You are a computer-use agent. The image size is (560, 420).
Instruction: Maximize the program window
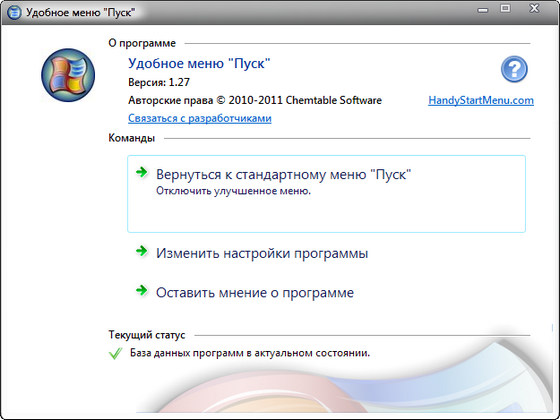pyautogui.click(x=505, y=8)
